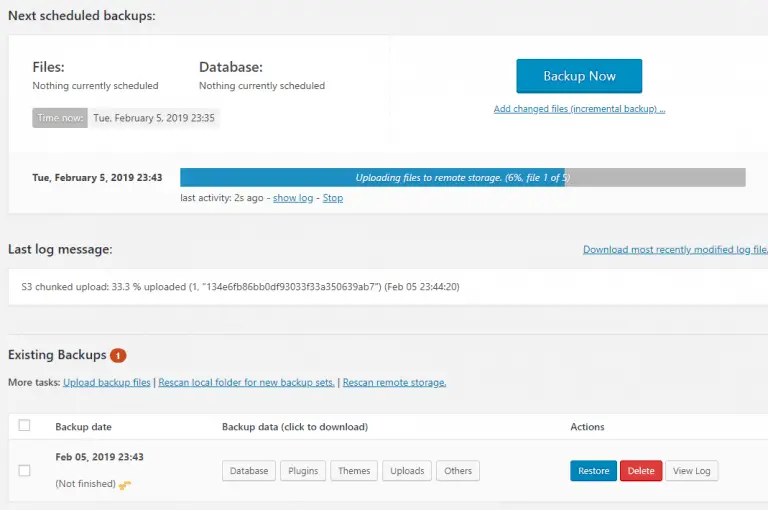Screen dimensions: 768x510
Task: Click the 'Tue, February 5, 2019 23:43' job date
Action: click(x=97, y=177)
